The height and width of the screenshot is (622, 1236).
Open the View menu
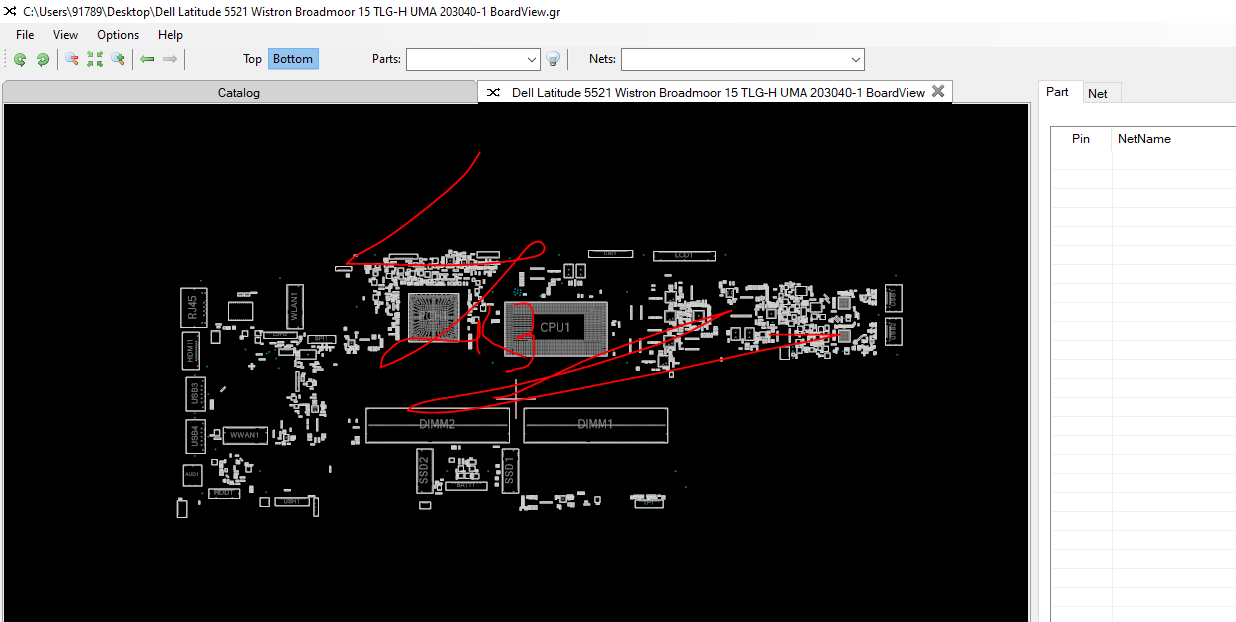tap(65, 35)
